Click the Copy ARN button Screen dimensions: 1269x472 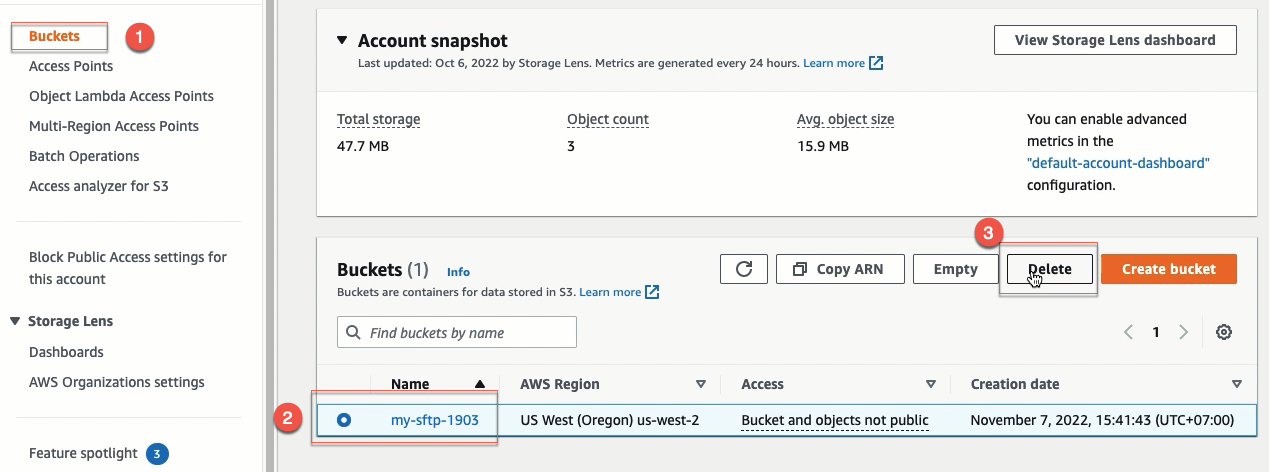[841, 269]
